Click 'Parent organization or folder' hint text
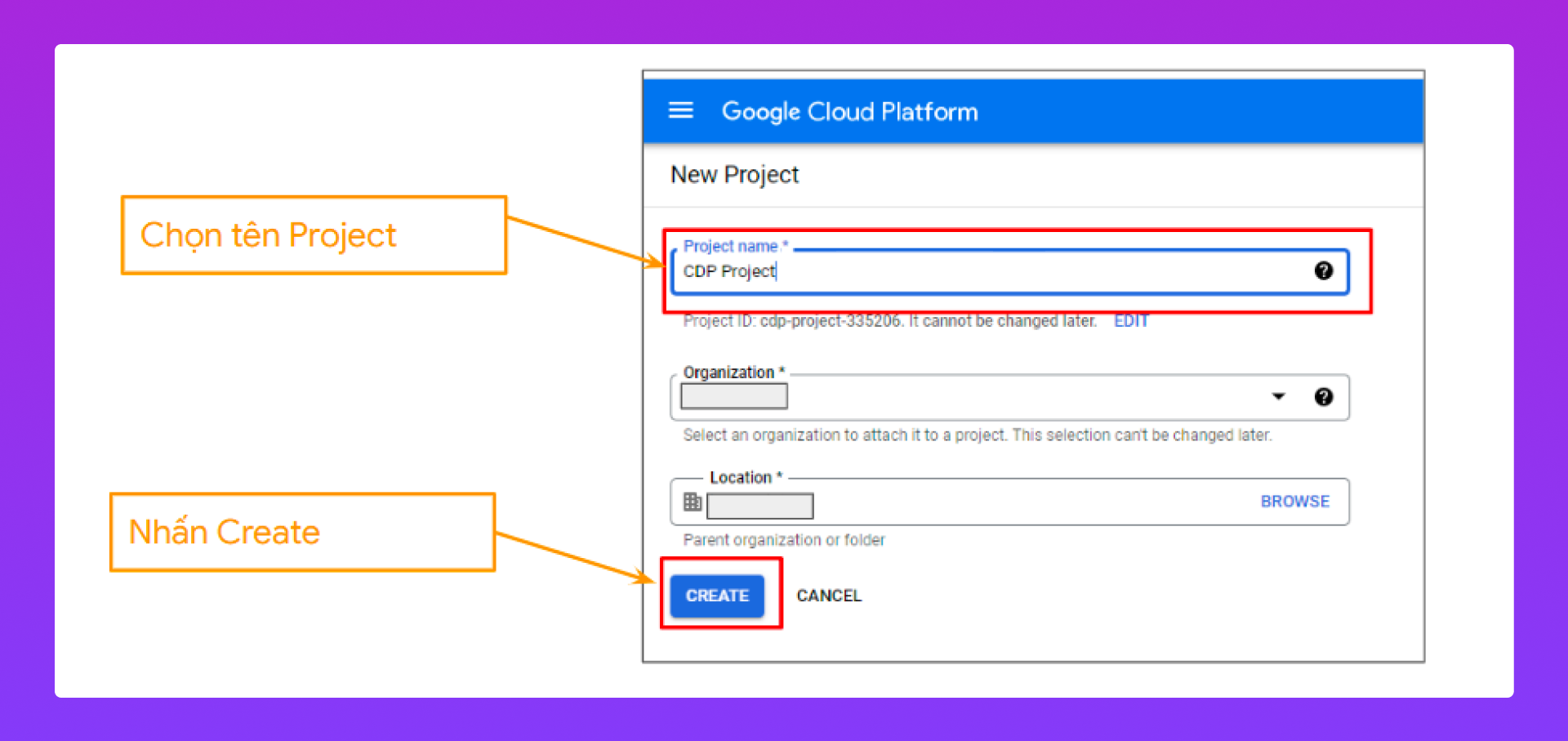This screenshot has width=1568, height=741. point(783,540)
